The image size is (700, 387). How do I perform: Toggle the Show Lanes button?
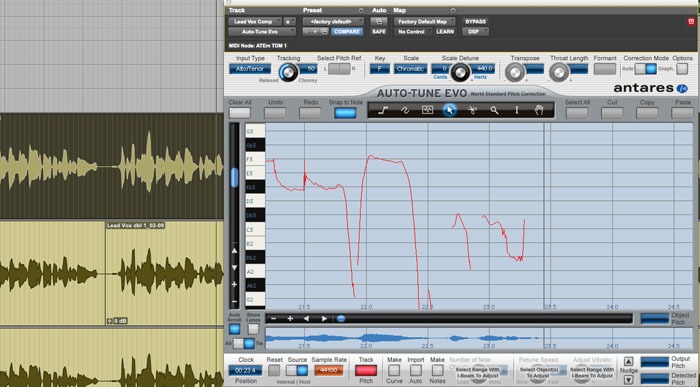click(253, 329)
